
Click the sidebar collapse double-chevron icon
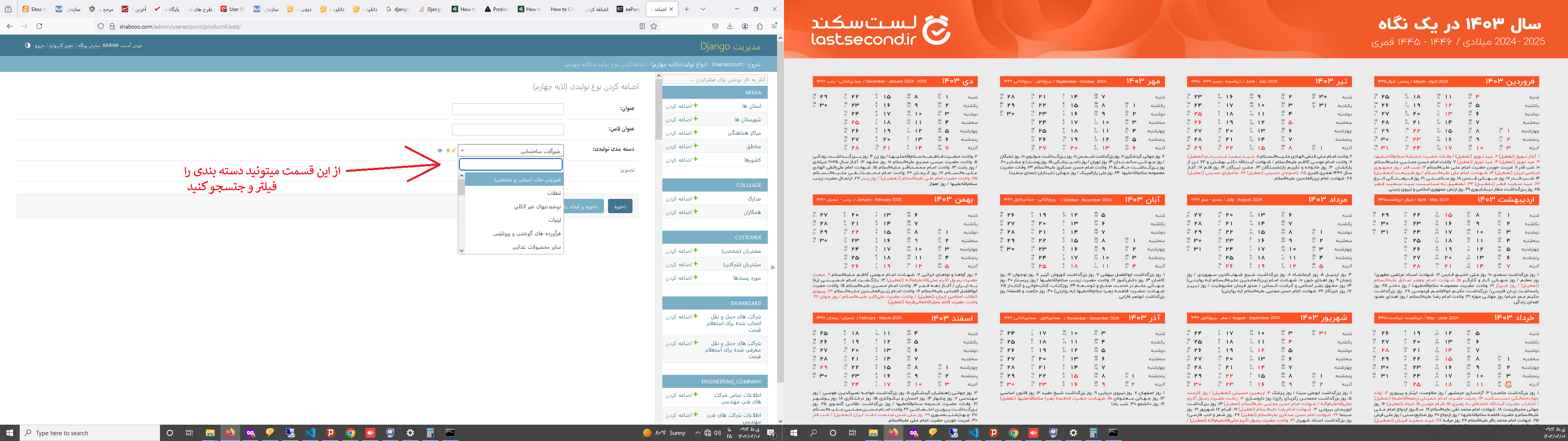point(772,267)
